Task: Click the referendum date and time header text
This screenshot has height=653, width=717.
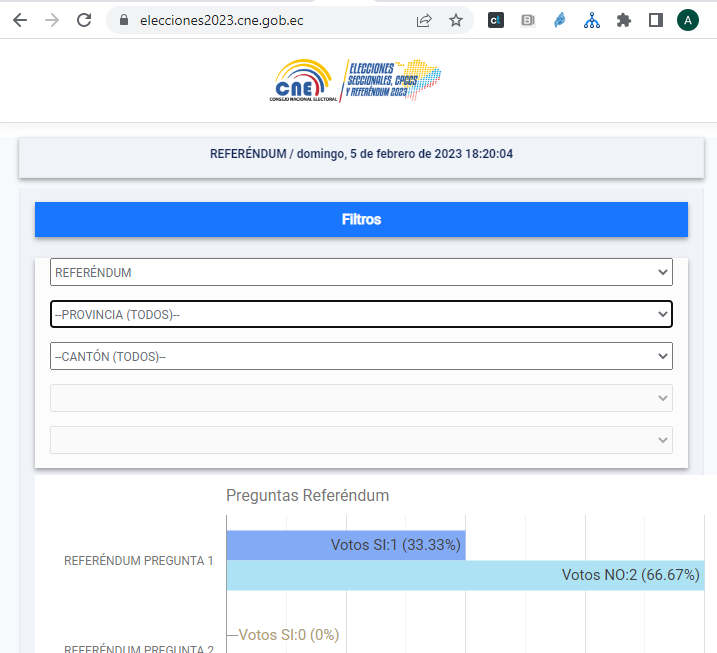Action: 361,154
